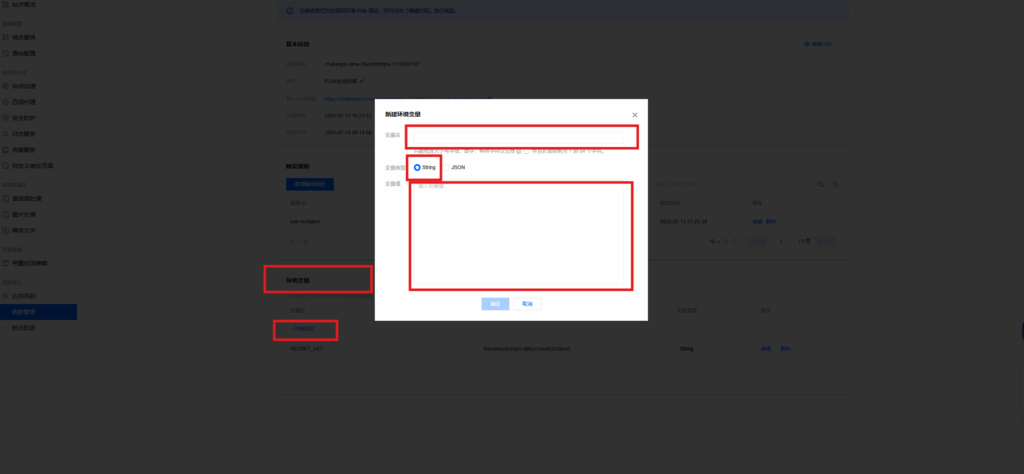Select the JSON variable type radio
Viewport: 1024px width, 474px height.
(x=445, y=167)
